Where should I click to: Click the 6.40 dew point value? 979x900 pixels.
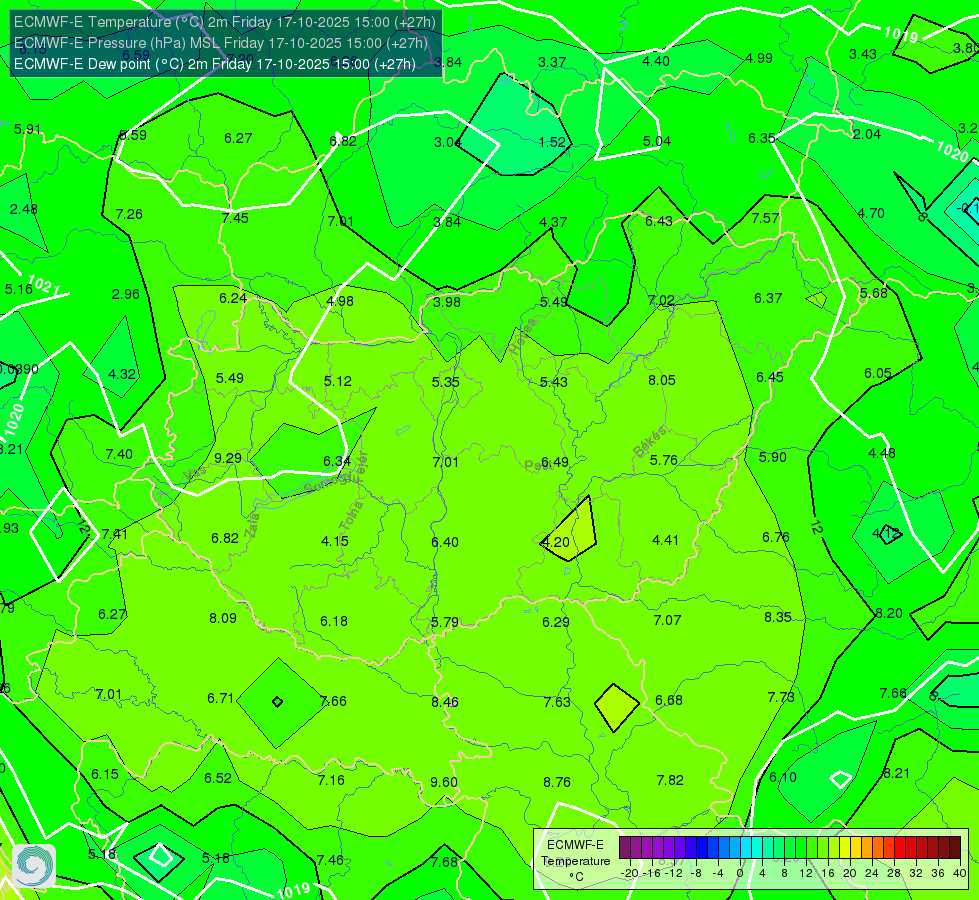[x=445, y=542]
